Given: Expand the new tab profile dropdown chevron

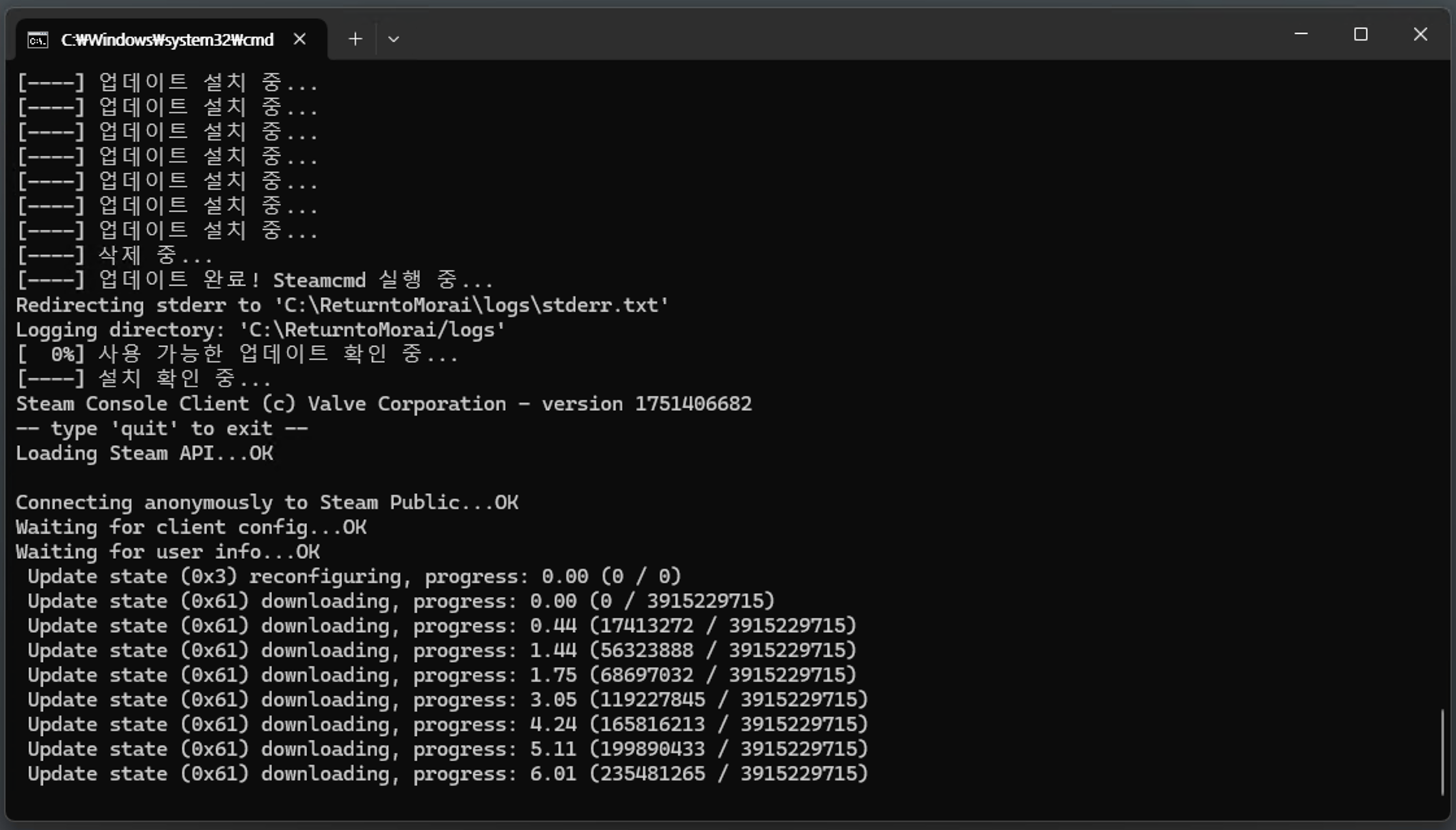Looking at the screenshot, I should tap(393, 40).
